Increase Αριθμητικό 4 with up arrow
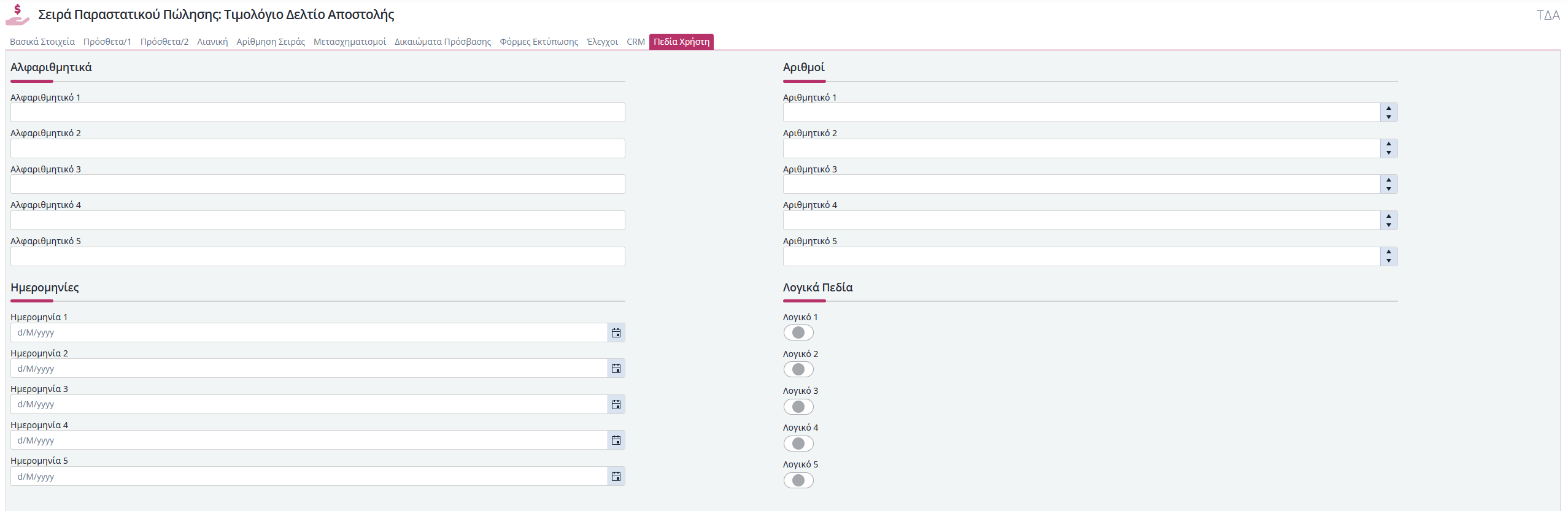1568x511 pixels. (1389, 216)
